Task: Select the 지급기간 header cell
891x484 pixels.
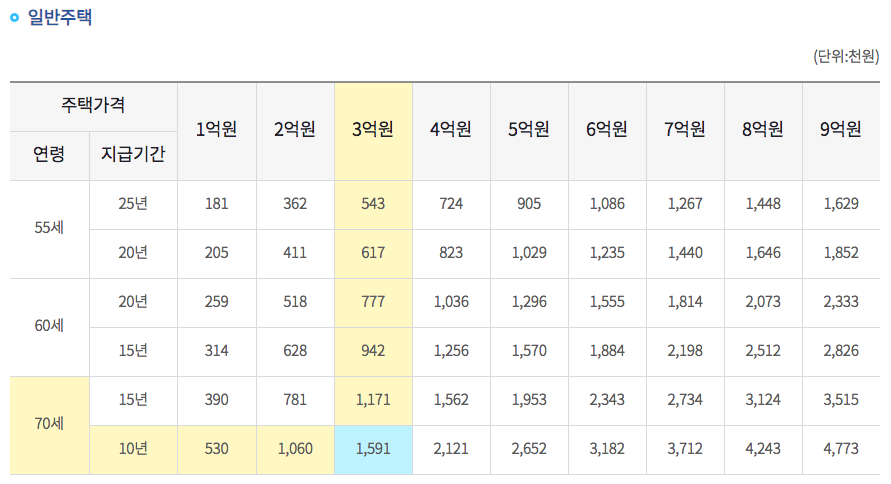Action: click(x=133, y=156)
